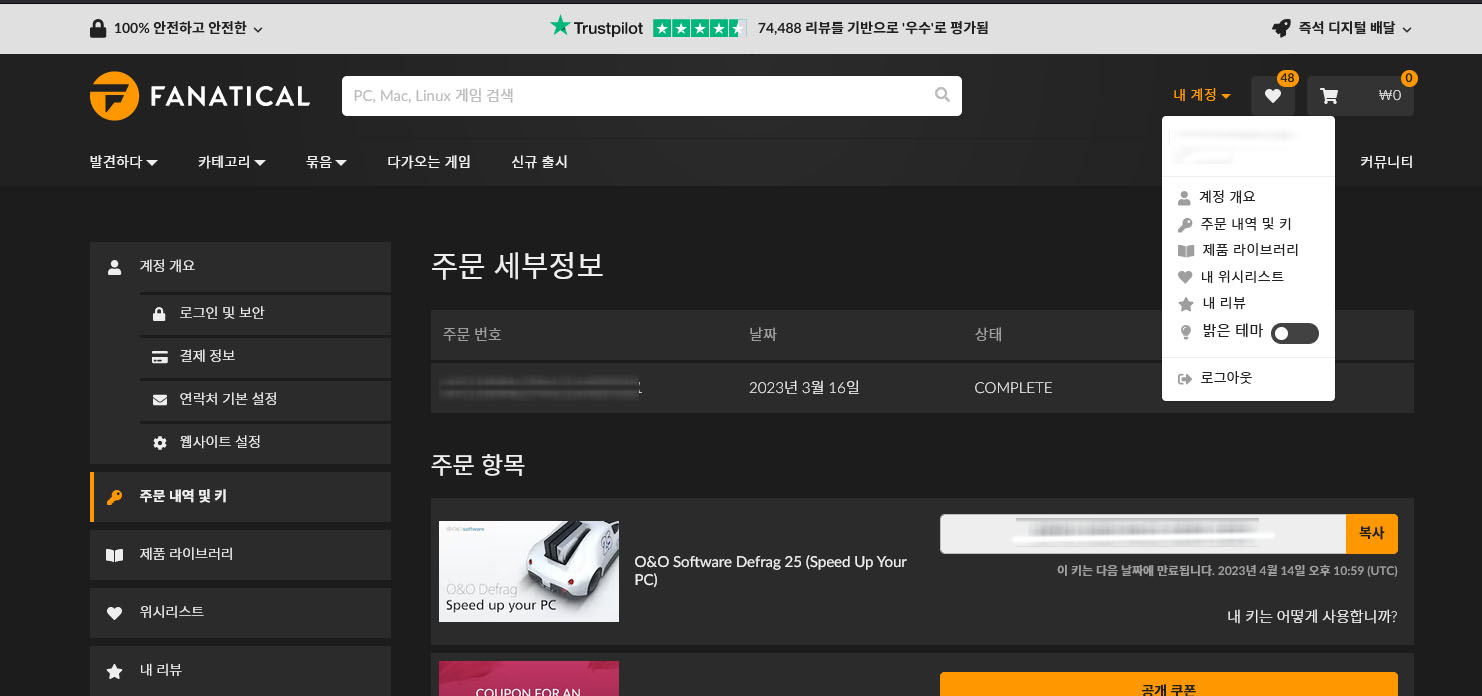Click the blurred product key field
Screen dimensions: 1482x696
point(1143,534)
